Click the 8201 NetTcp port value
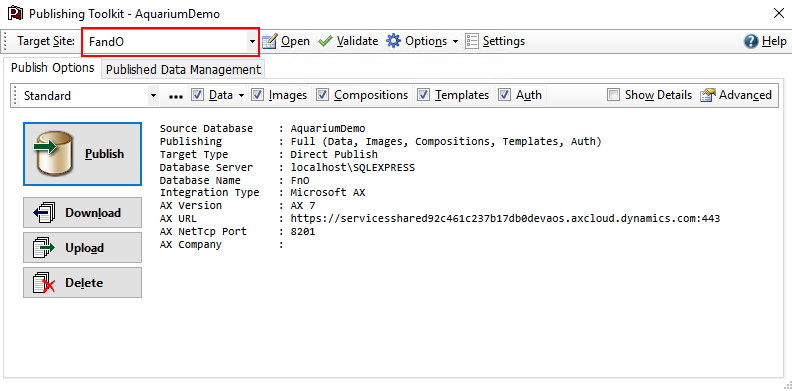The image size is (792, 391). point(303,232)
